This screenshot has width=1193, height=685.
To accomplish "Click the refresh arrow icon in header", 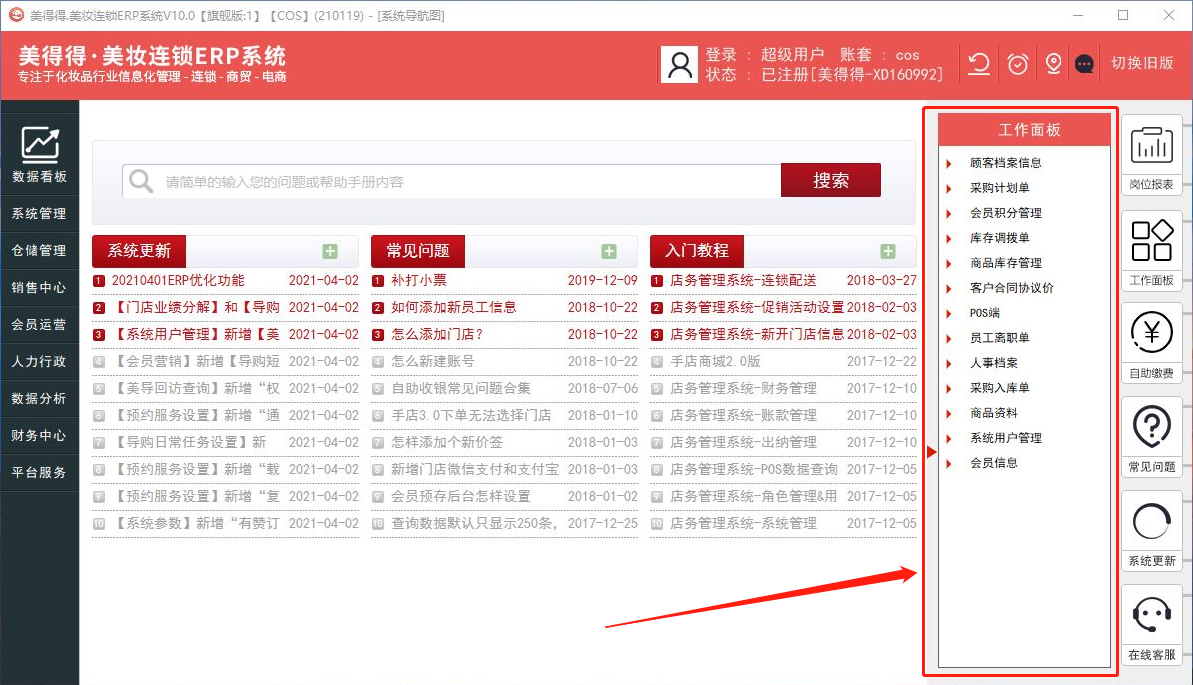I will point(979,64).
